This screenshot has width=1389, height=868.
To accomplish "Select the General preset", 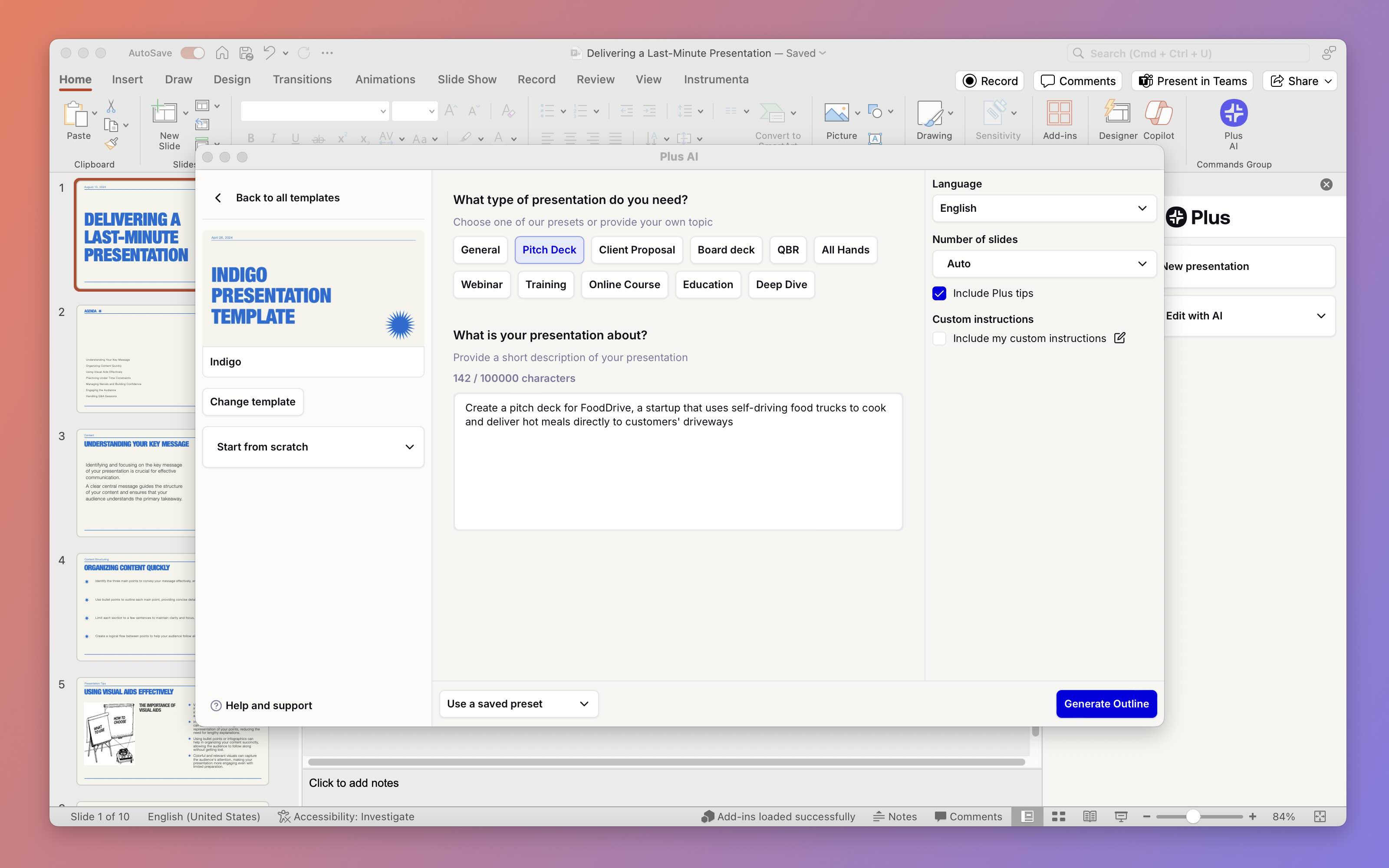I will [x=480, y=250].
